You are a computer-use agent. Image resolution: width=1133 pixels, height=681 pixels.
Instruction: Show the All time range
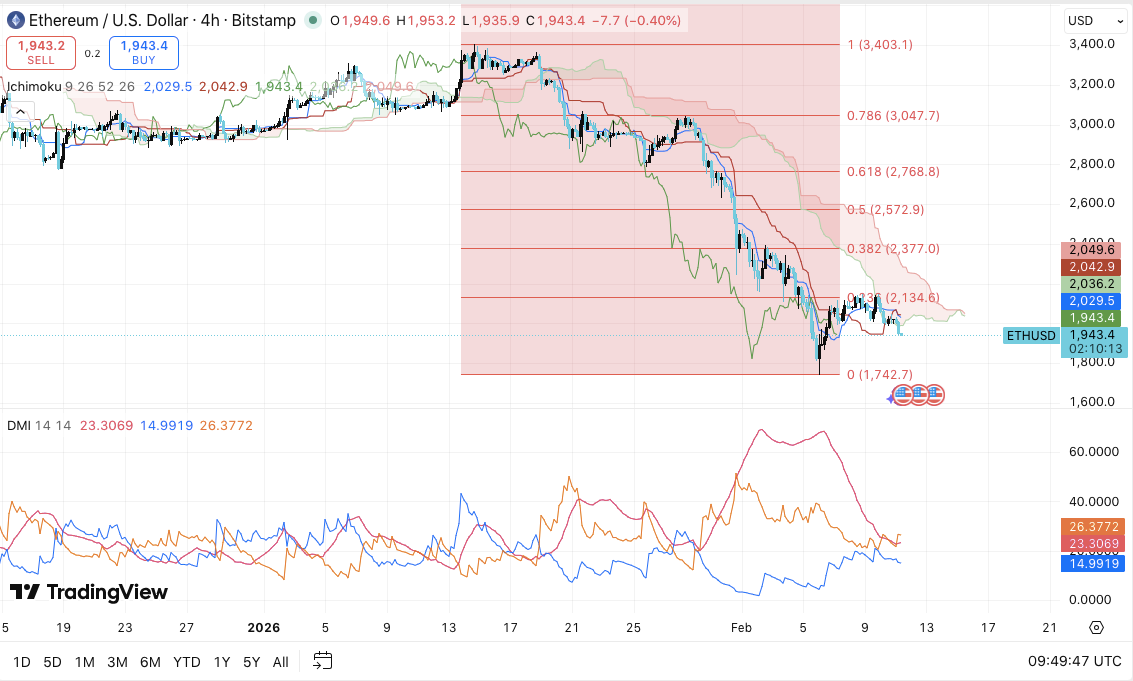281,661
